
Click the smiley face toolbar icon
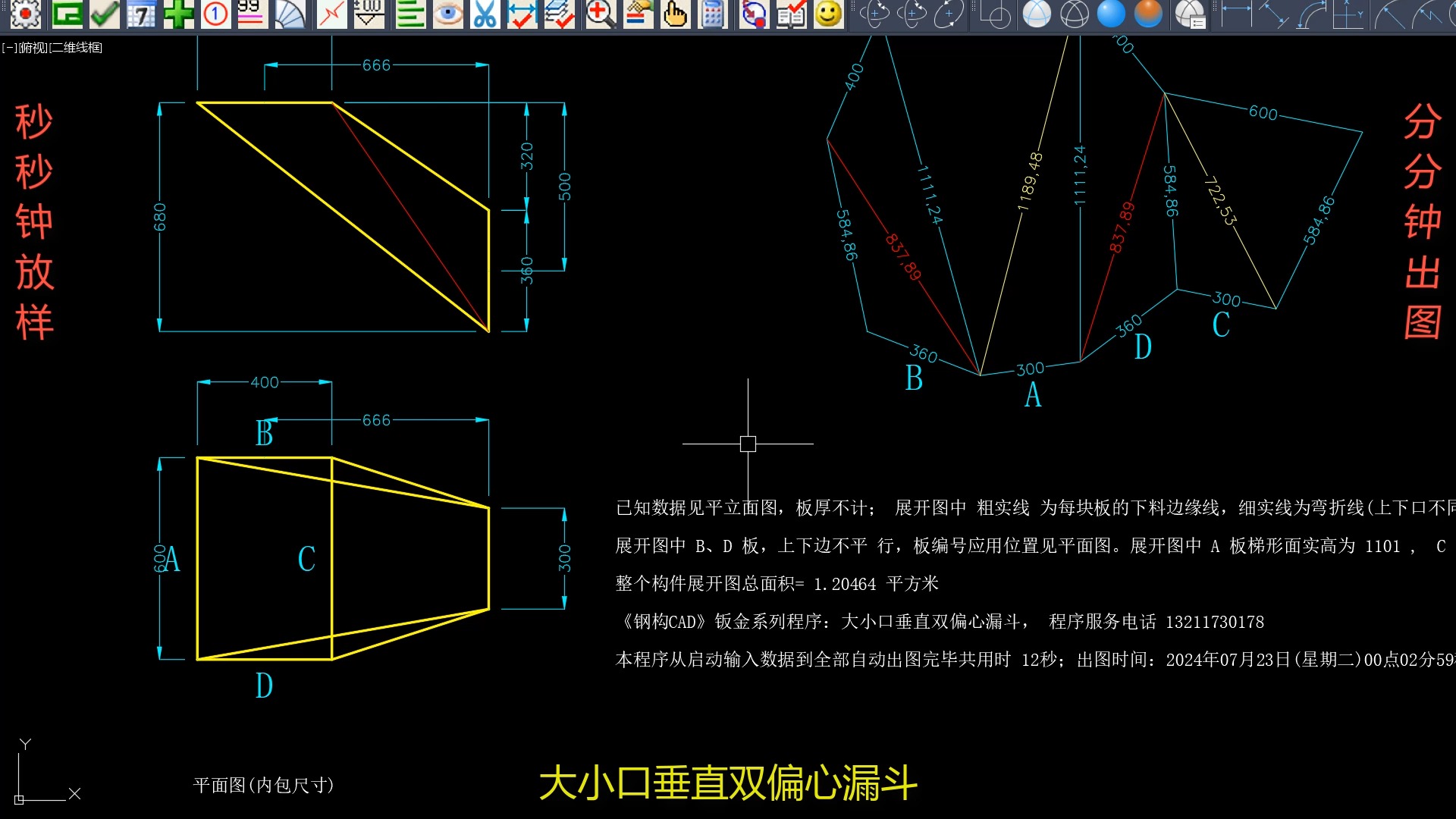[827, 14]
